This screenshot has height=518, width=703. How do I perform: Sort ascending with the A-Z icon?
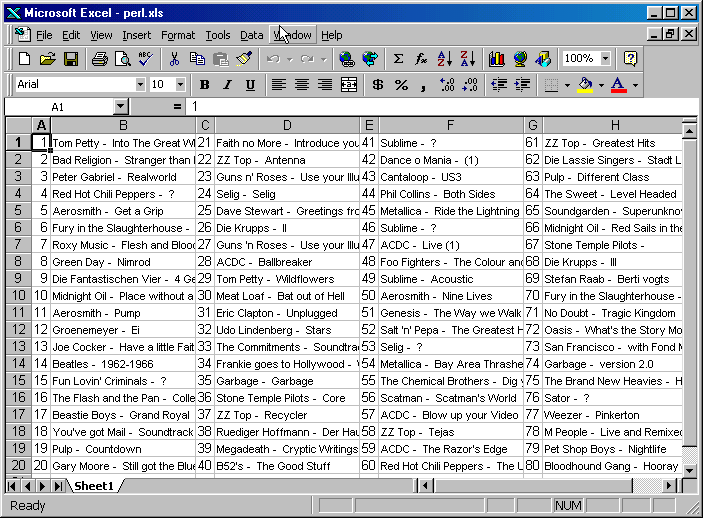click(445, 59)
